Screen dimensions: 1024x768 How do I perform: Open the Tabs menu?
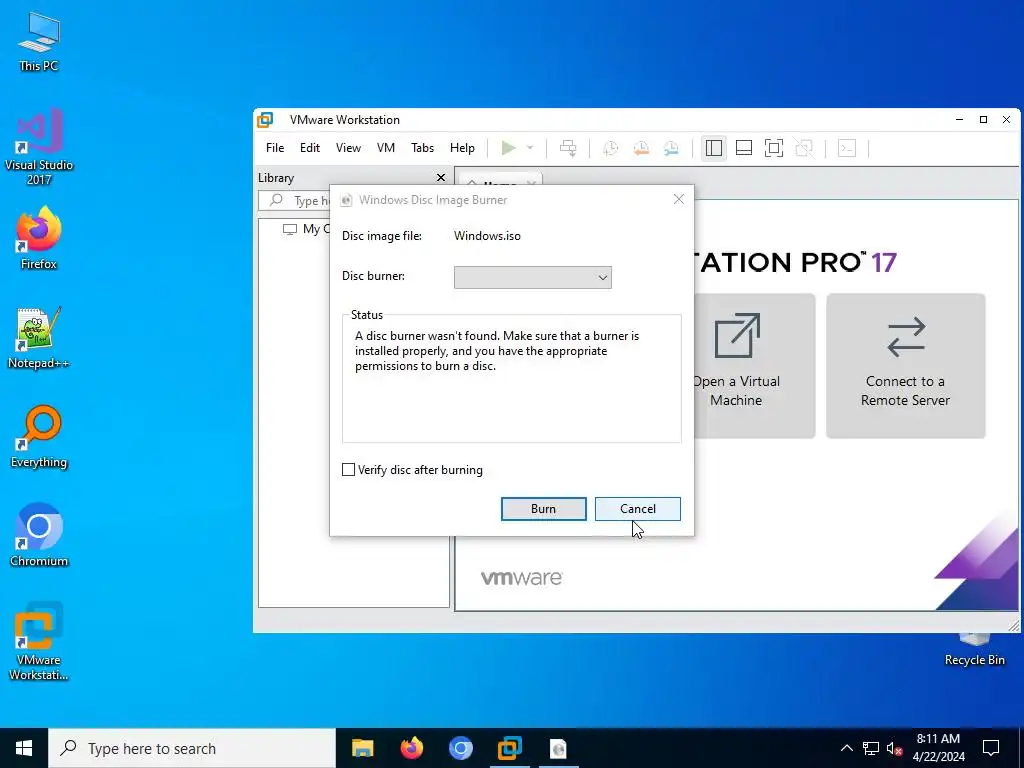tap(423, 148)
